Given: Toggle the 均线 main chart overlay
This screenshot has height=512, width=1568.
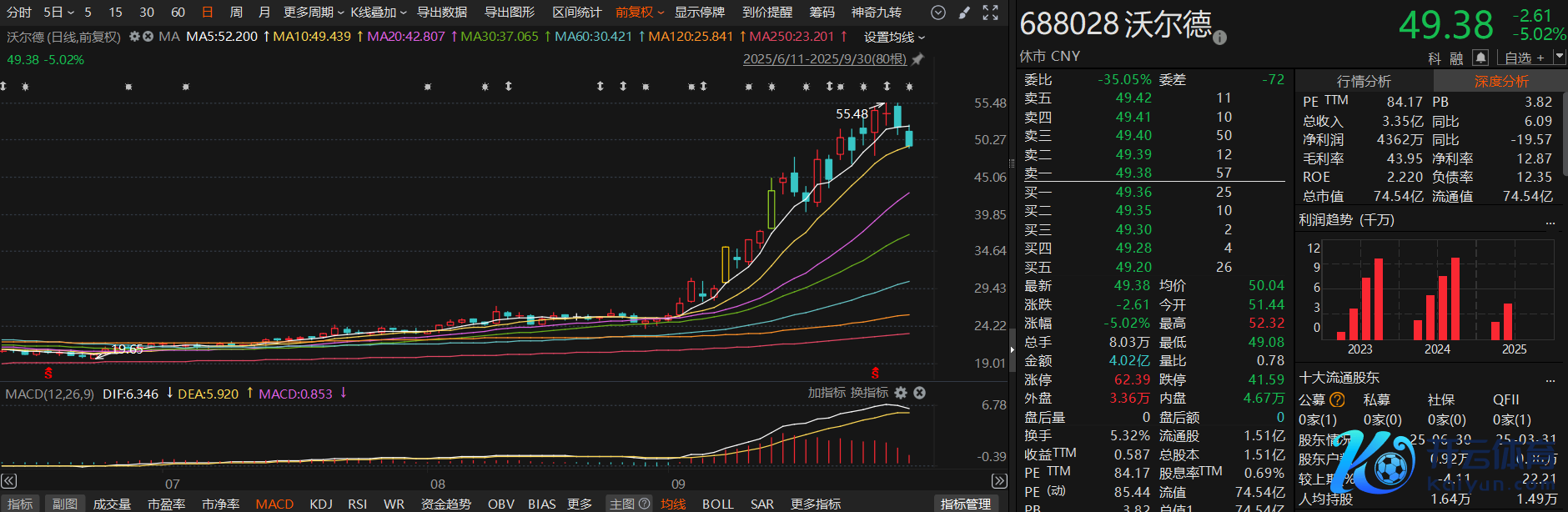Looking at the screenshot, I should point(673,504).
